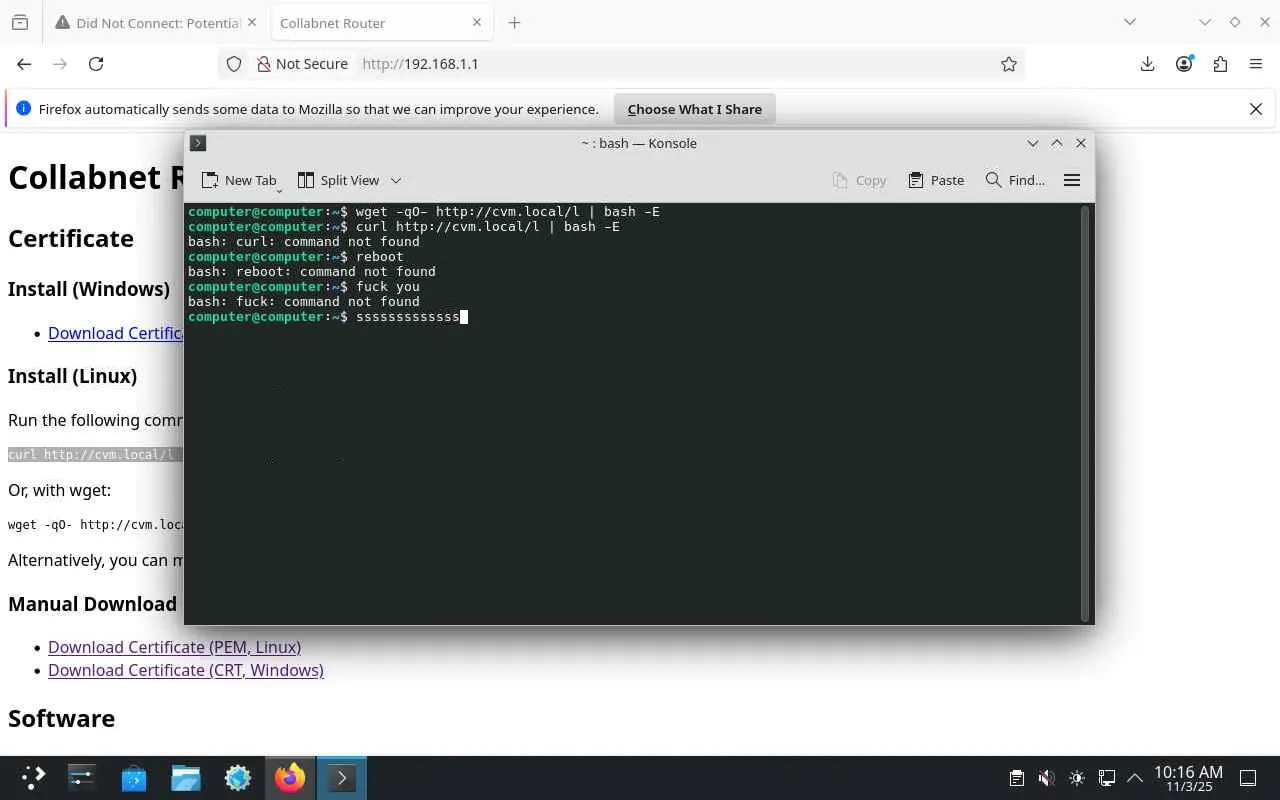The image size is (1280, 800).
Task: Launch Discover software center from taskbar
Action: [x=134, y=778]
